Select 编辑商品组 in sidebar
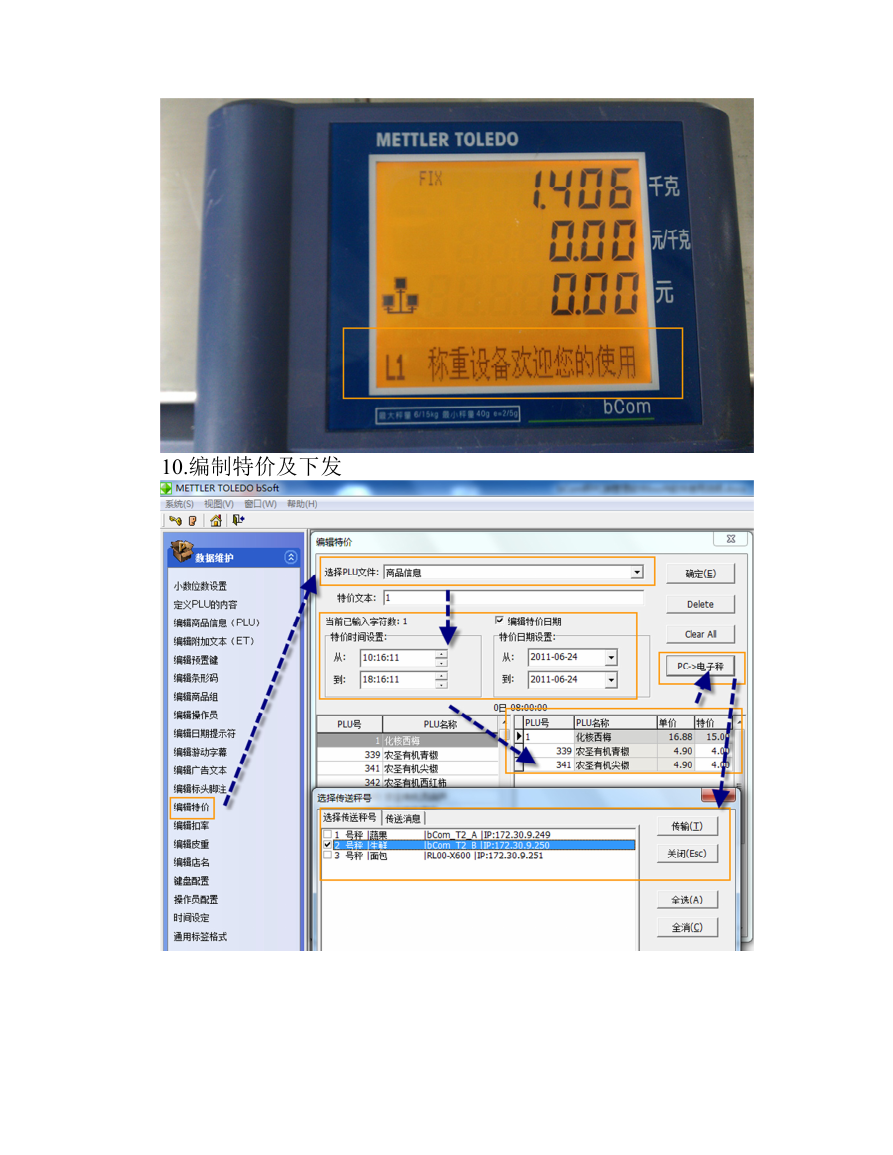 click(x=195, y=697)
